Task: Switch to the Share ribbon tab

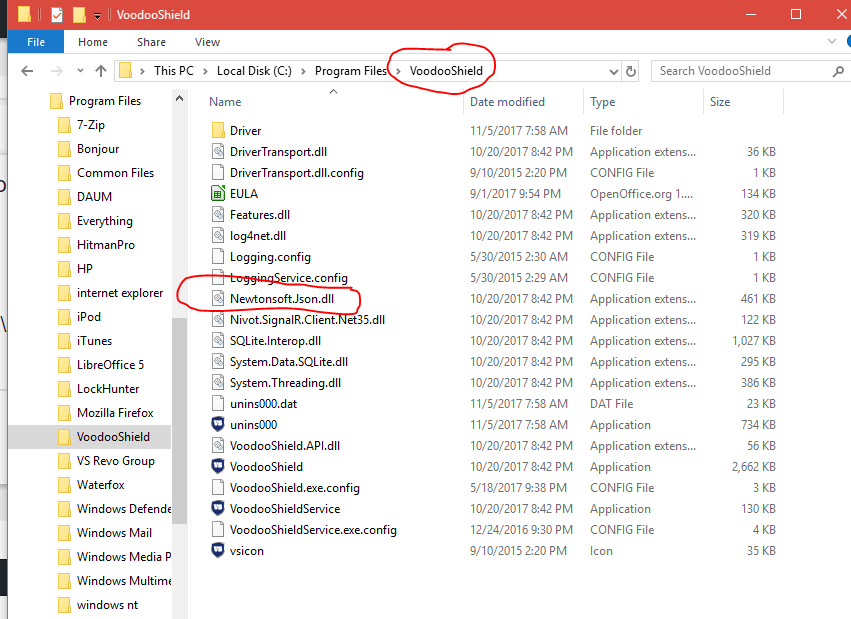Action: point(151,42)
